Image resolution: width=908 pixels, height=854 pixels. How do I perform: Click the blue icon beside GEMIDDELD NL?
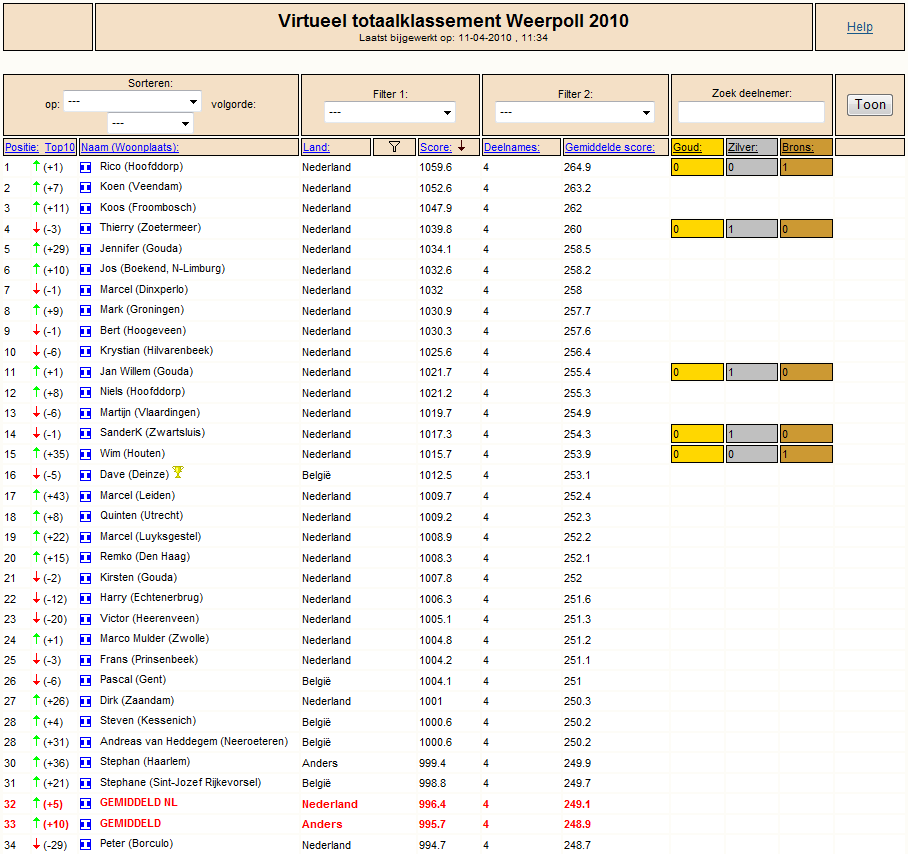(86, 804)
